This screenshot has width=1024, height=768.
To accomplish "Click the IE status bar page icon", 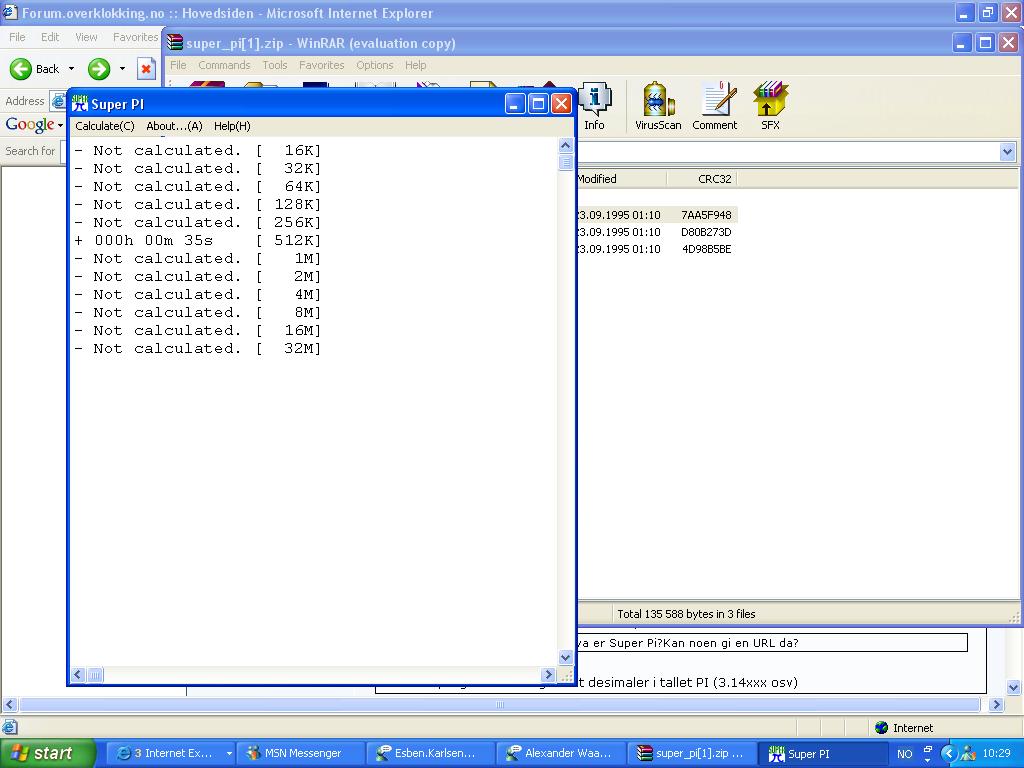I will (x=9, y=727).
